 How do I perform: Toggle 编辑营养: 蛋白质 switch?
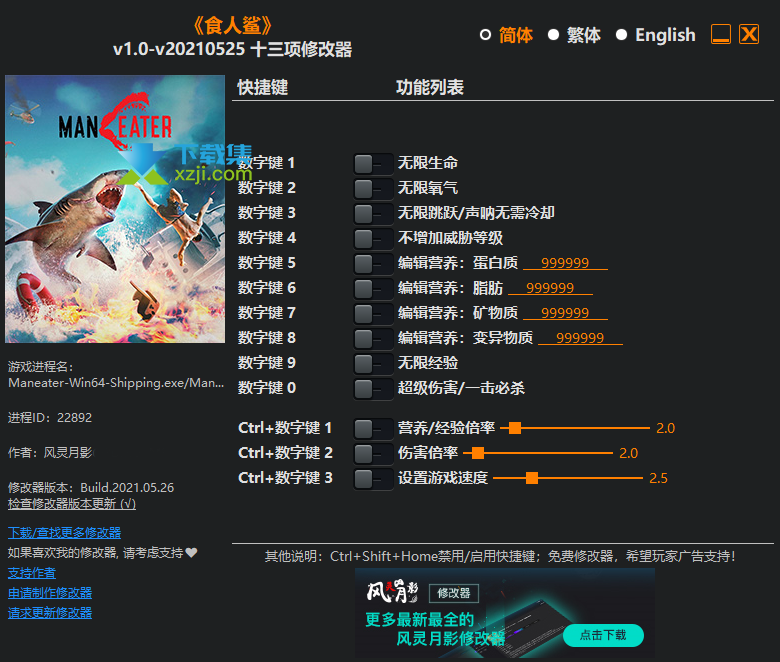coord(373,264)
